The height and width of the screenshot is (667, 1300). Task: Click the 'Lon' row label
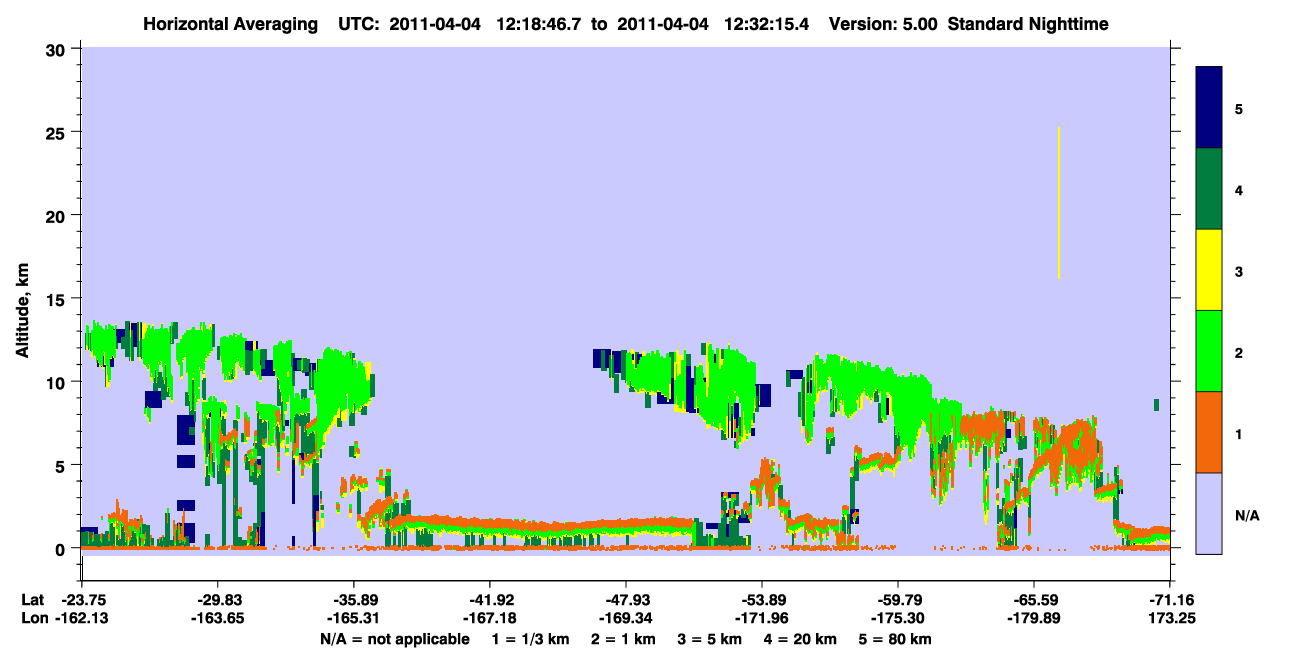[x=33, y=619]
